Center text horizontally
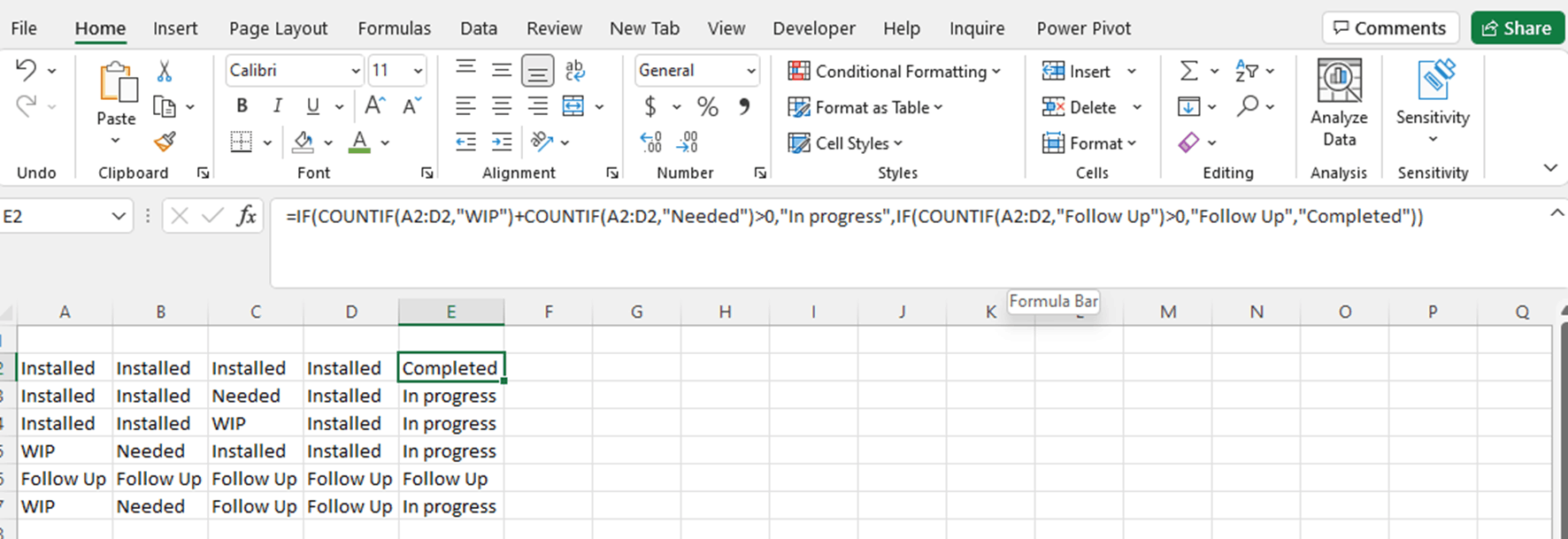 pos(502,106)
